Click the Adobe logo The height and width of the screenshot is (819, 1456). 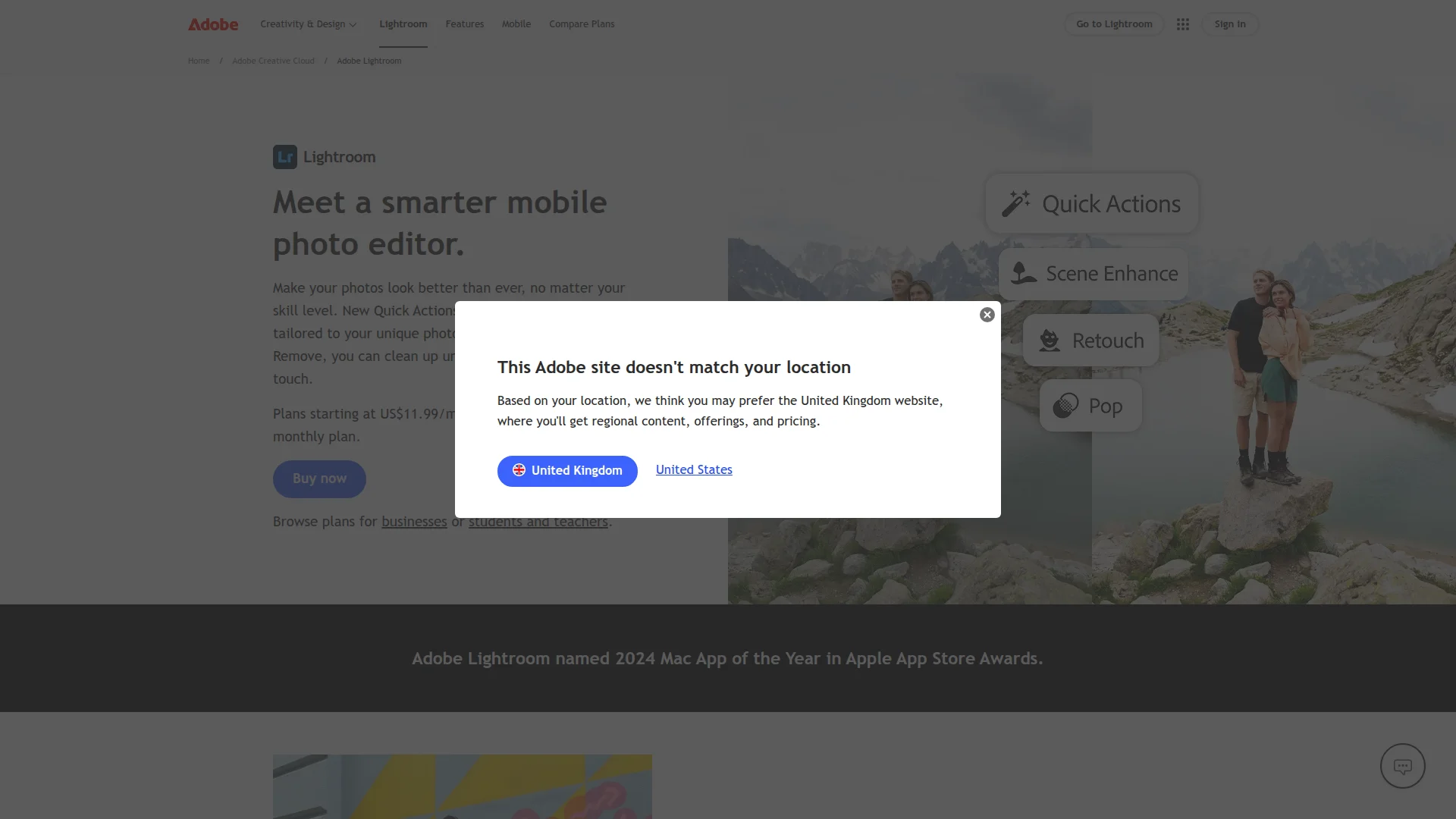(213, 24)
